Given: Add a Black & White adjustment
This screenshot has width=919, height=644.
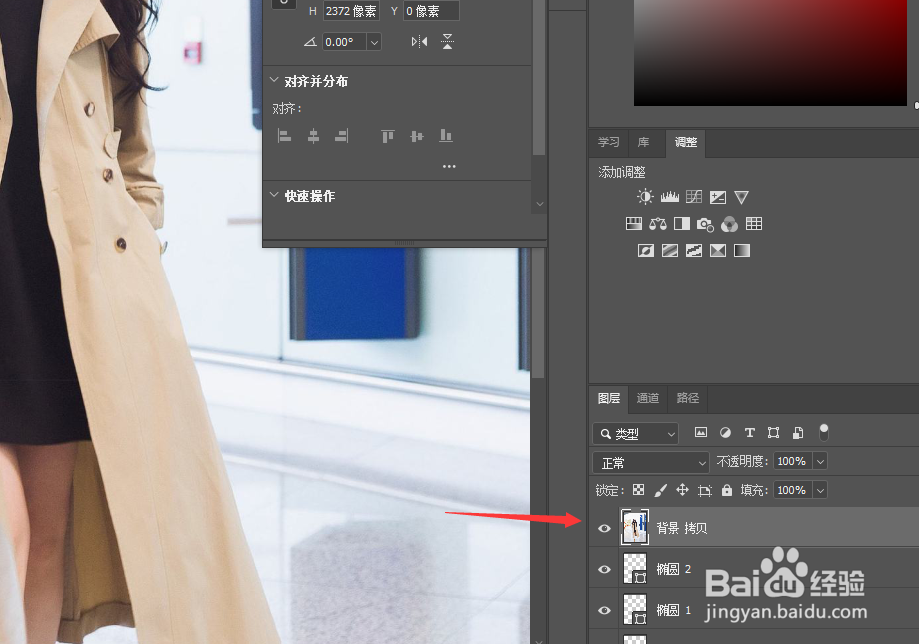Looking at the screenshot, I should click(682, 223).
